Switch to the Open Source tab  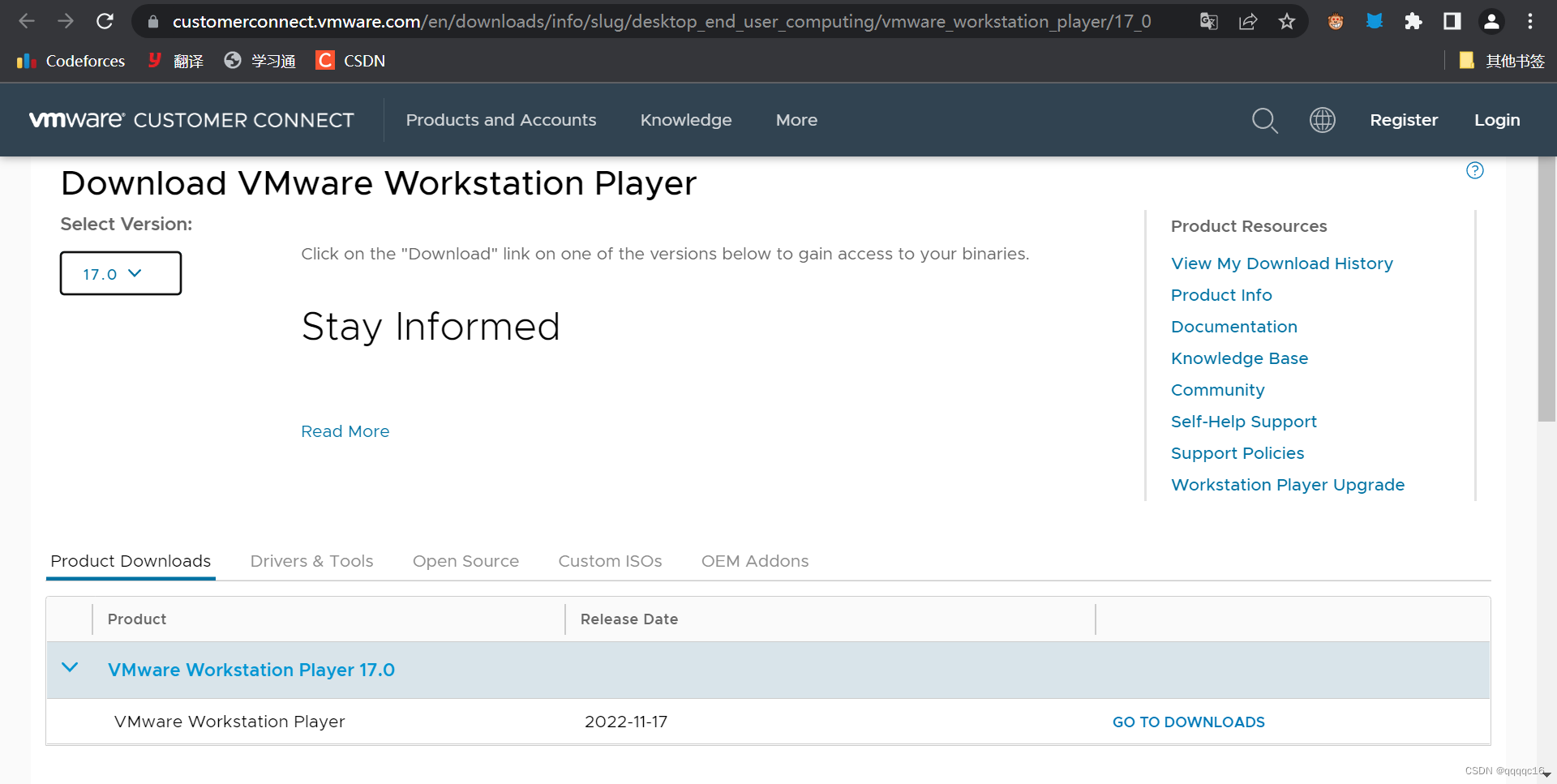465,560
